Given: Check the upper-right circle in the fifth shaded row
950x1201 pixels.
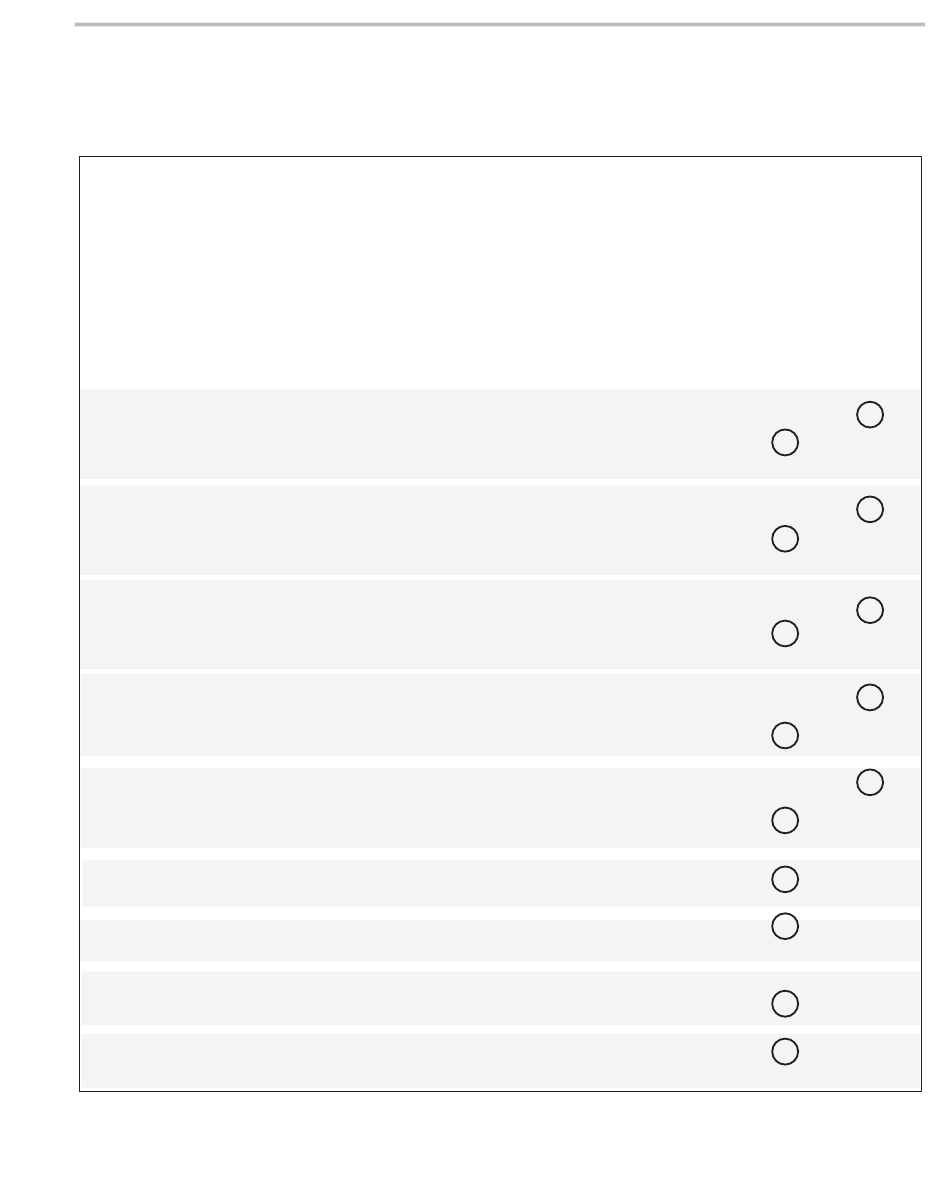Looking at the screenshot, I should (x=870, y=783).
